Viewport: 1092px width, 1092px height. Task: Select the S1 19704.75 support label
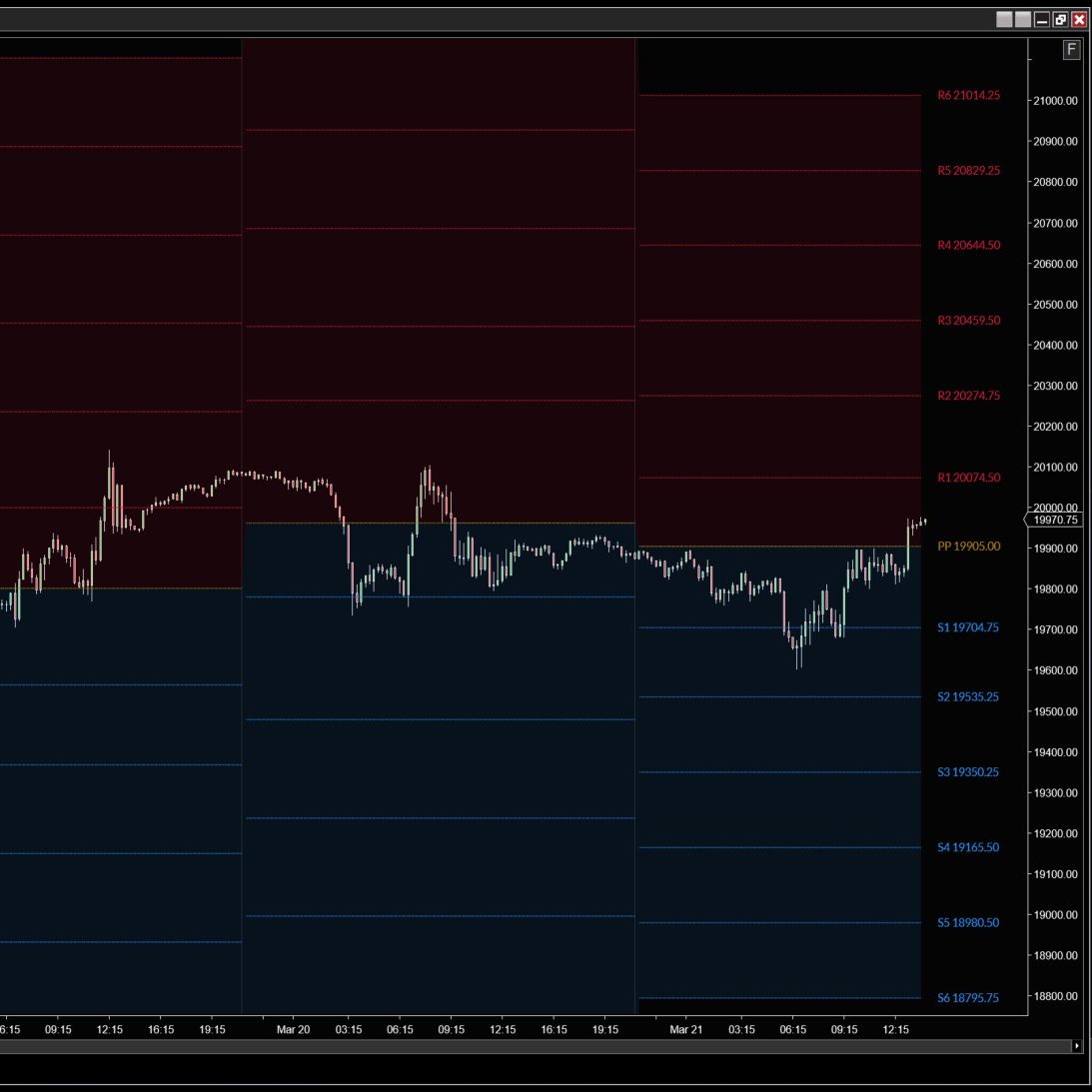pyautogui.click(x=967, y=628)
